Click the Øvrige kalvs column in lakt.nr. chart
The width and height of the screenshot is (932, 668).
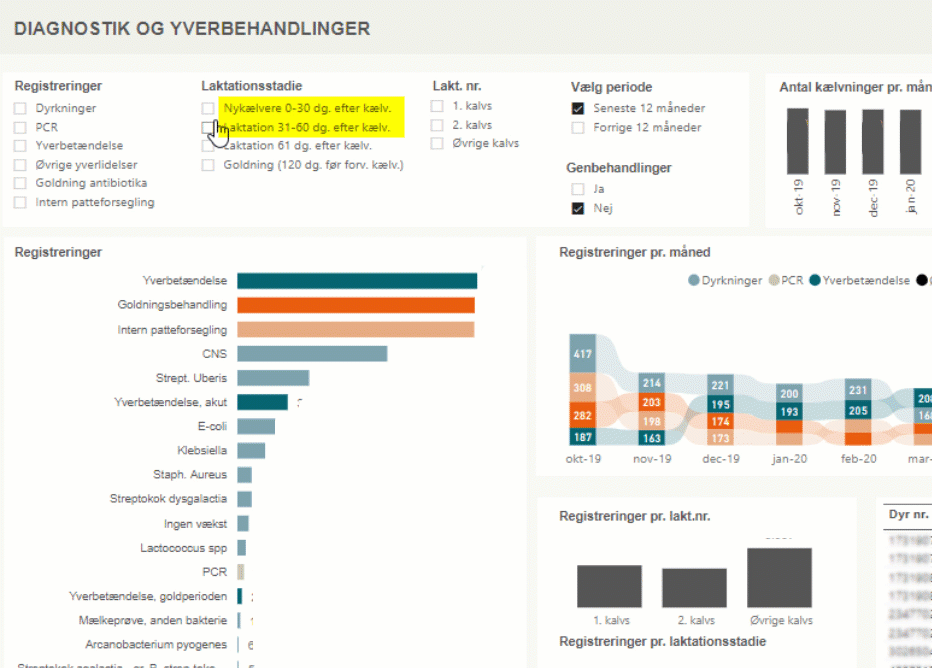[x=779, y=578]
